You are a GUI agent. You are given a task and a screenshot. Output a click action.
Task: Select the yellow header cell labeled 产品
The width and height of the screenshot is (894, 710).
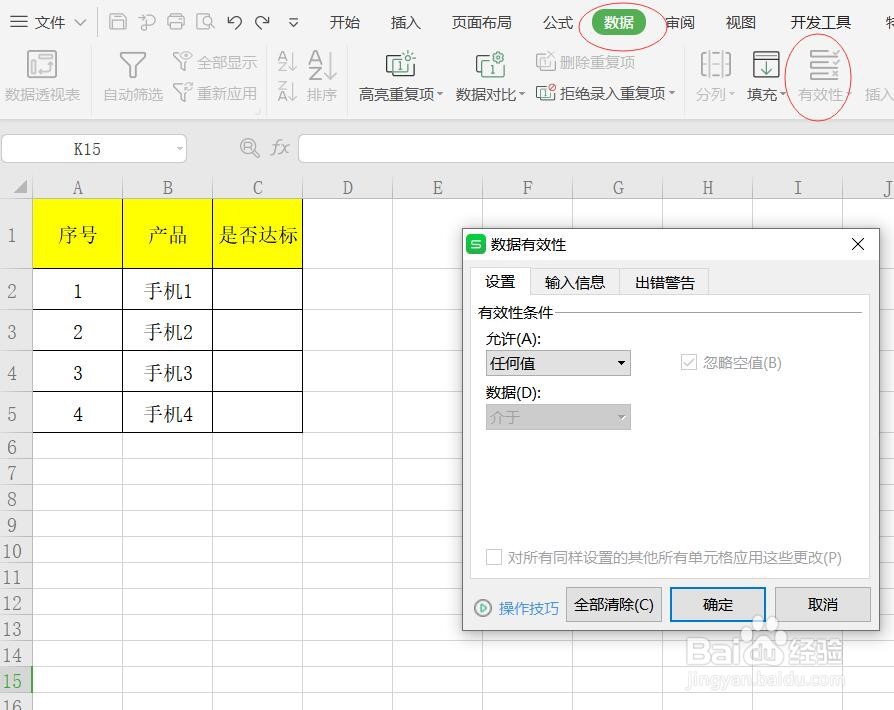point(167,233)
